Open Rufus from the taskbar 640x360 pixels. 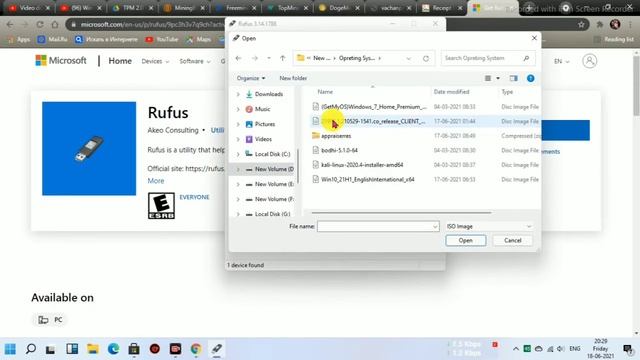tap(217, 349)
